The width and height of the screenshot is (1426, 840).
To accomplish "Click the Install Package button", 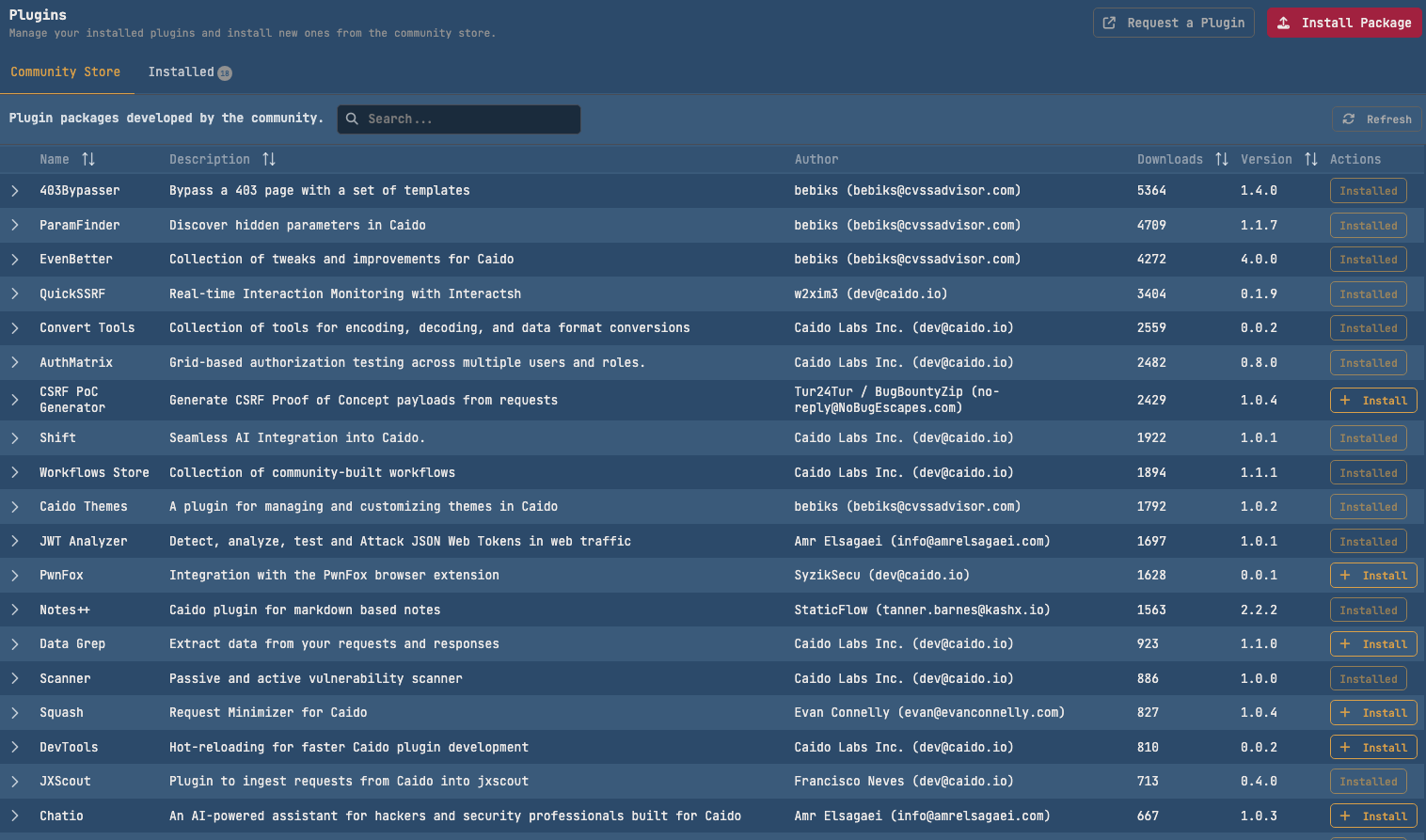I will (x=1344, y=23).
